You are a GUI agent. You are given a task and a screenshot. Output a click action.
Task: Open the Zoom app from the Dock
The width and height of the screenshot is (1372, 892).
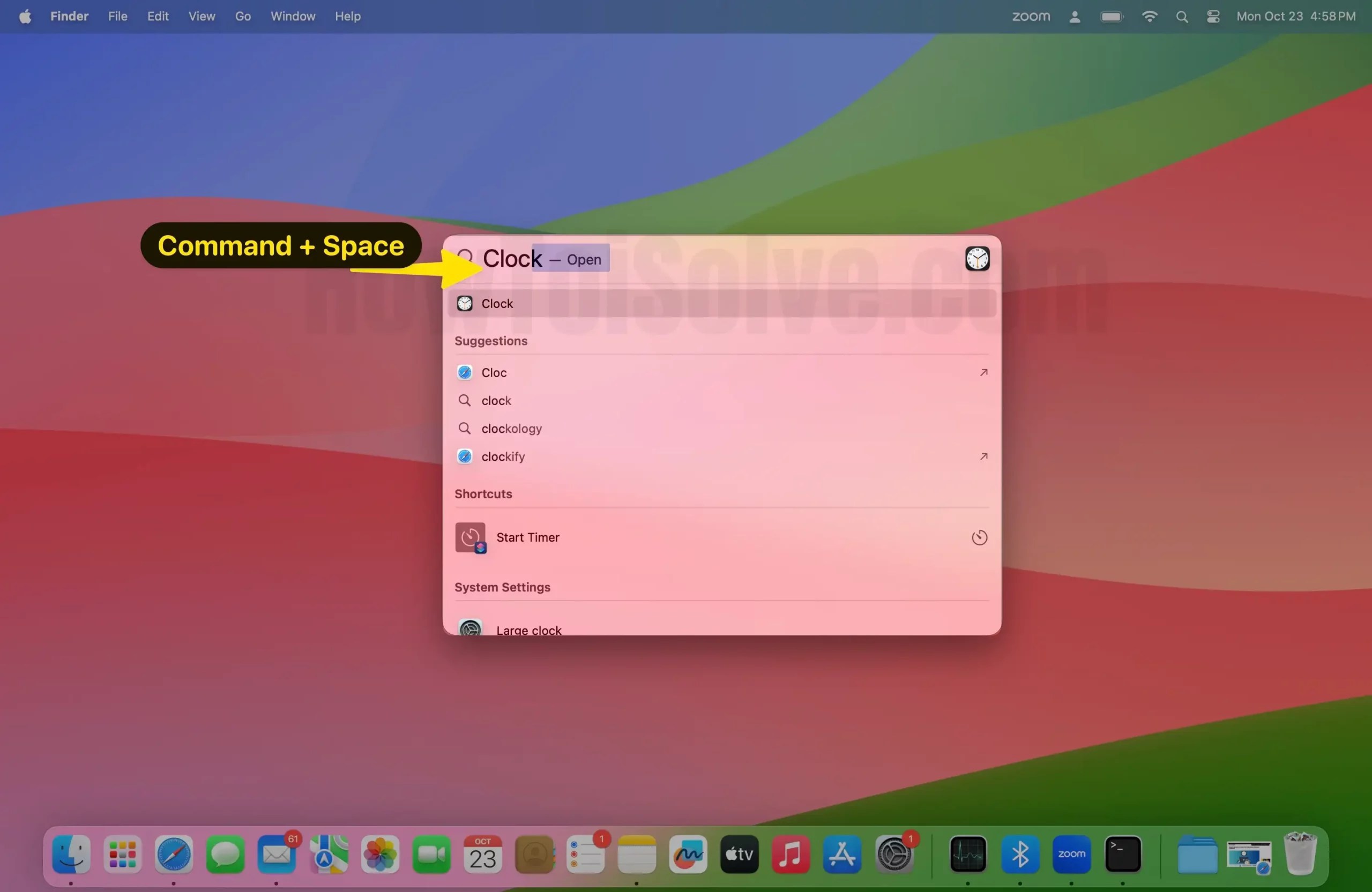pos(1071,855)
